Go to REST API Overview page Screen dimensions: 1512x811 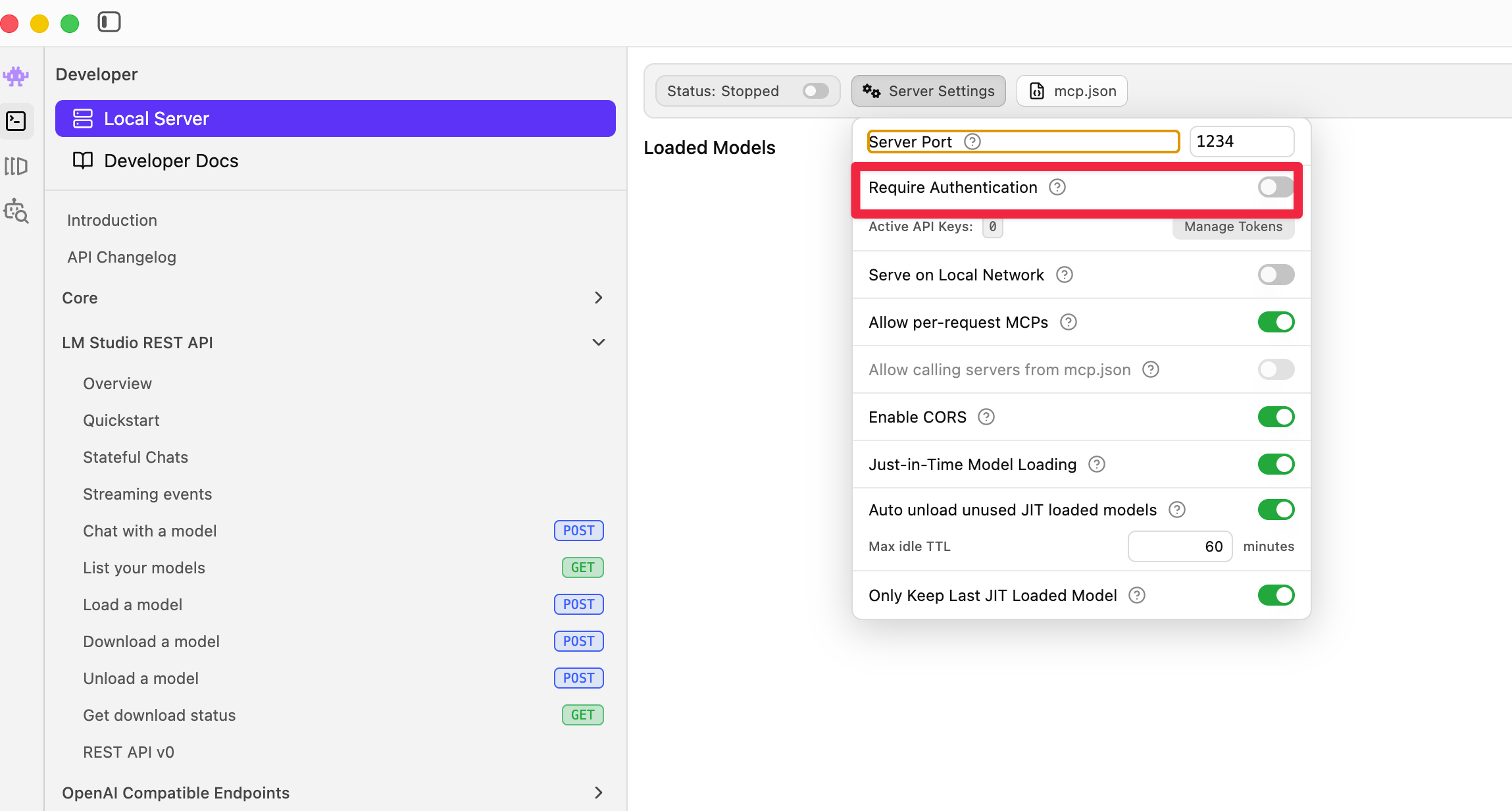[117, 383]
